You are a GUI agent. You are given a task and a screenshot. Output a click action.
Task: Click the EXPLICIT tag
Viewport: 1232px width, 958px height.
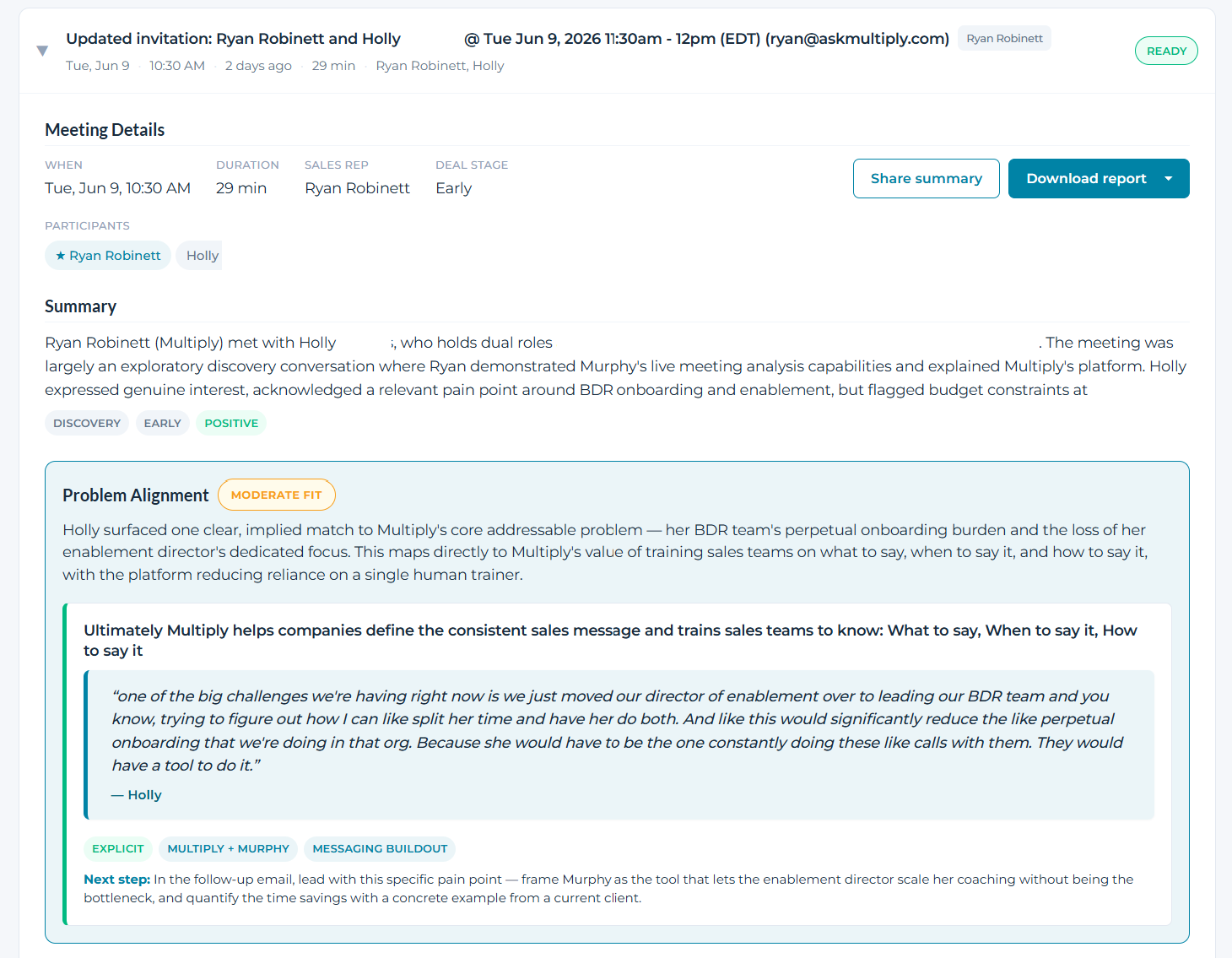pyautogui.click(x=118, y=848)
